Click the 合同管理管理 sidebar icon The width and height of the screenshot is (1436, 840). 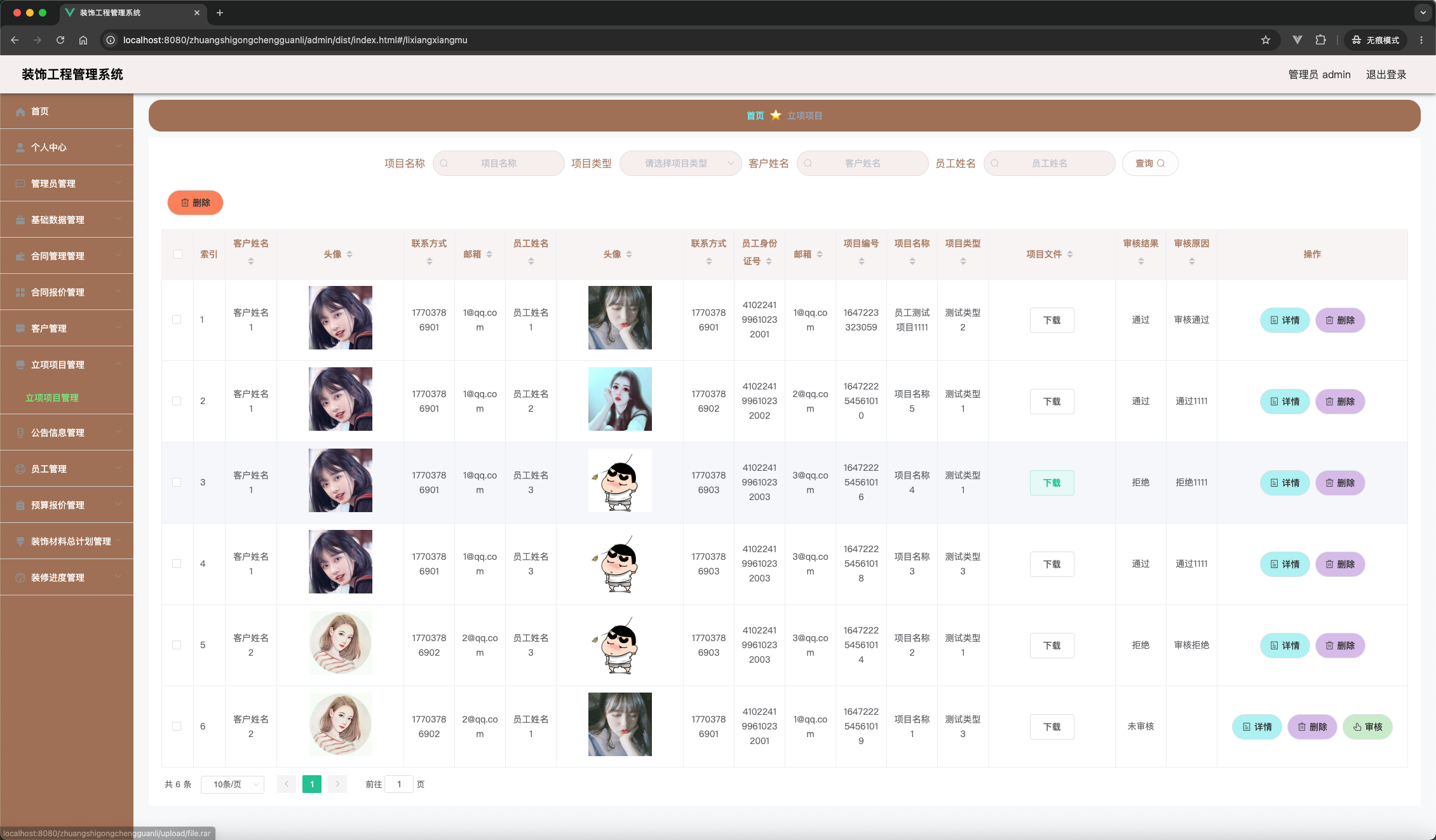(20, 257)
